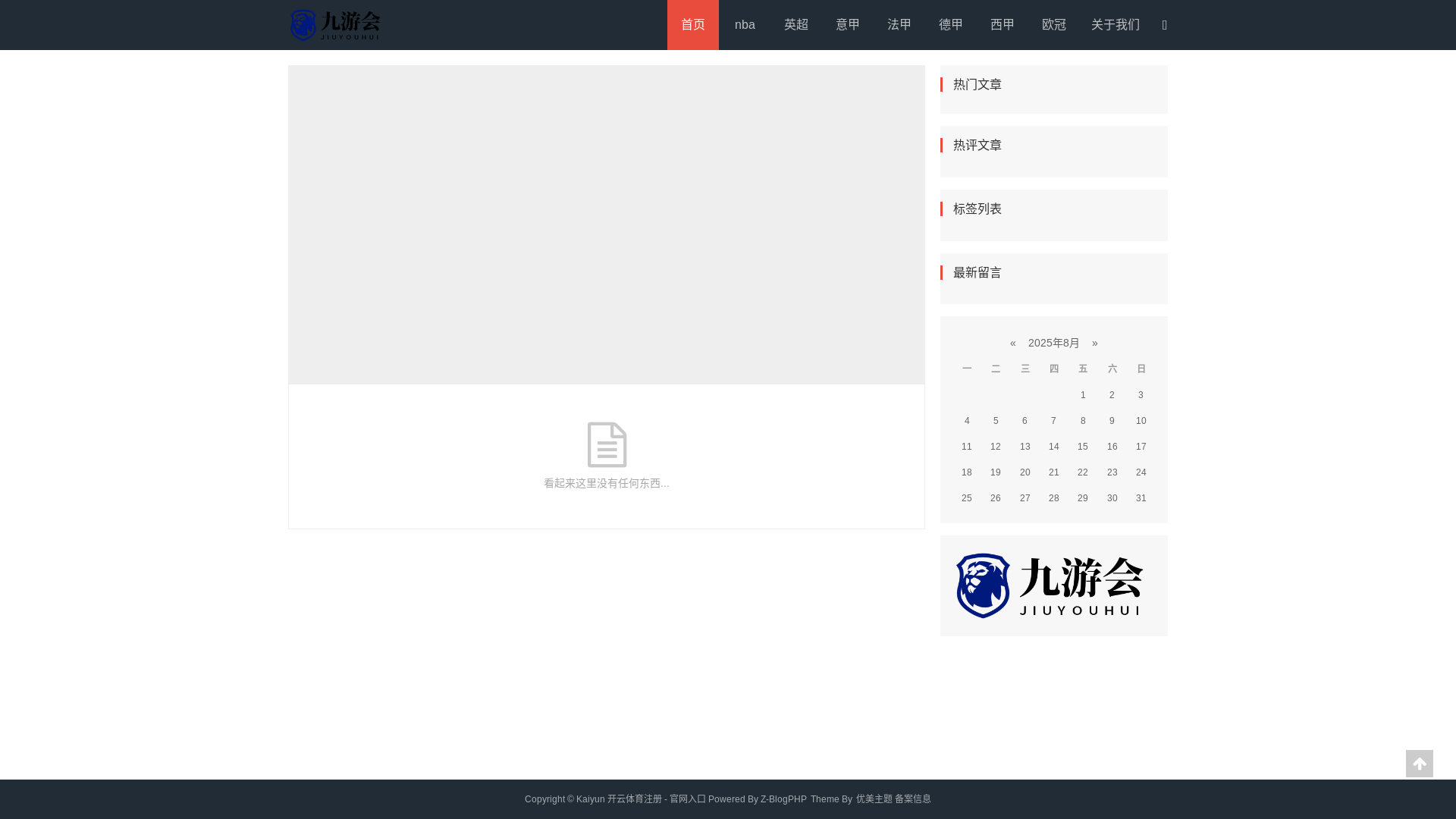This screenshot has height=819, width=1456.
Task: Select calendar day 17
Action: (1141, 447)
